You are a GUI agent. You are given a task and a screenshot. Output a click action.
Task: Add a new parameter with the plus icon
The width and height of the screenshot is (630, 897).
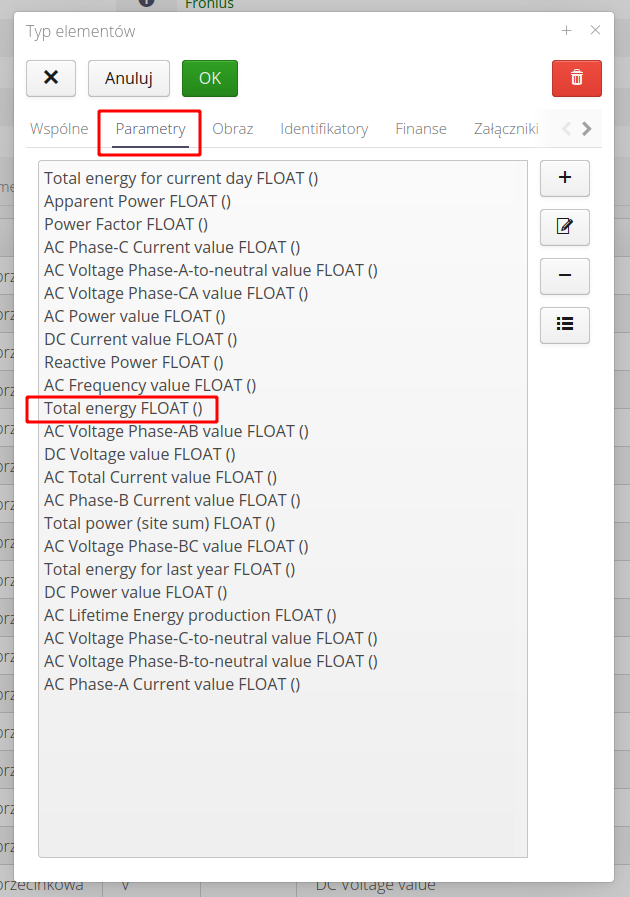point(564,178)
